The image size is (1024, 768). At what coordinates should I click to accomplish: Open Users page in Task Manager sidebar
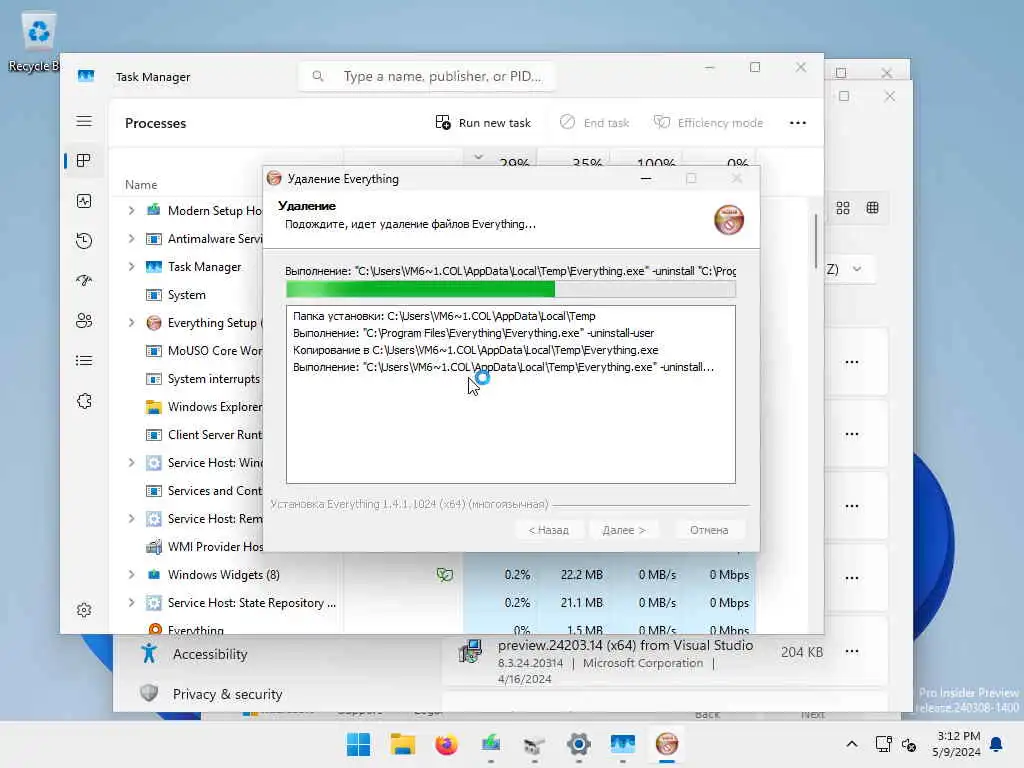pyautogui.click(x=84, y=321)
